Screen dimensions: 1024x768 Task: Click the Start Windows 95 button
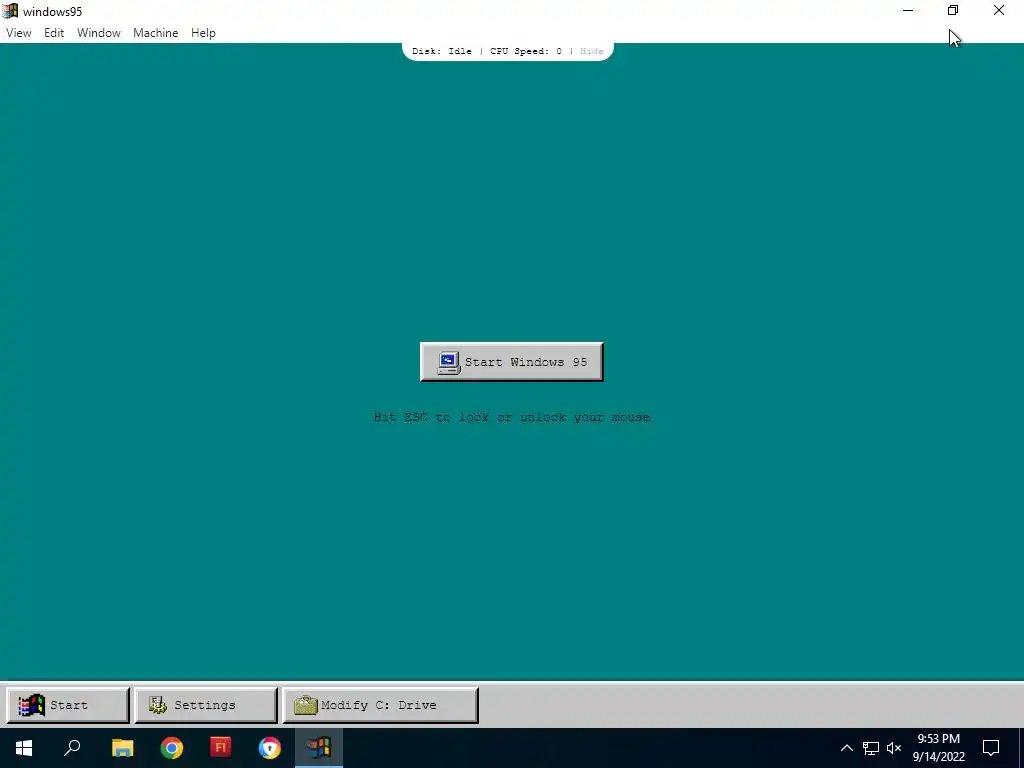coord(511,362)
